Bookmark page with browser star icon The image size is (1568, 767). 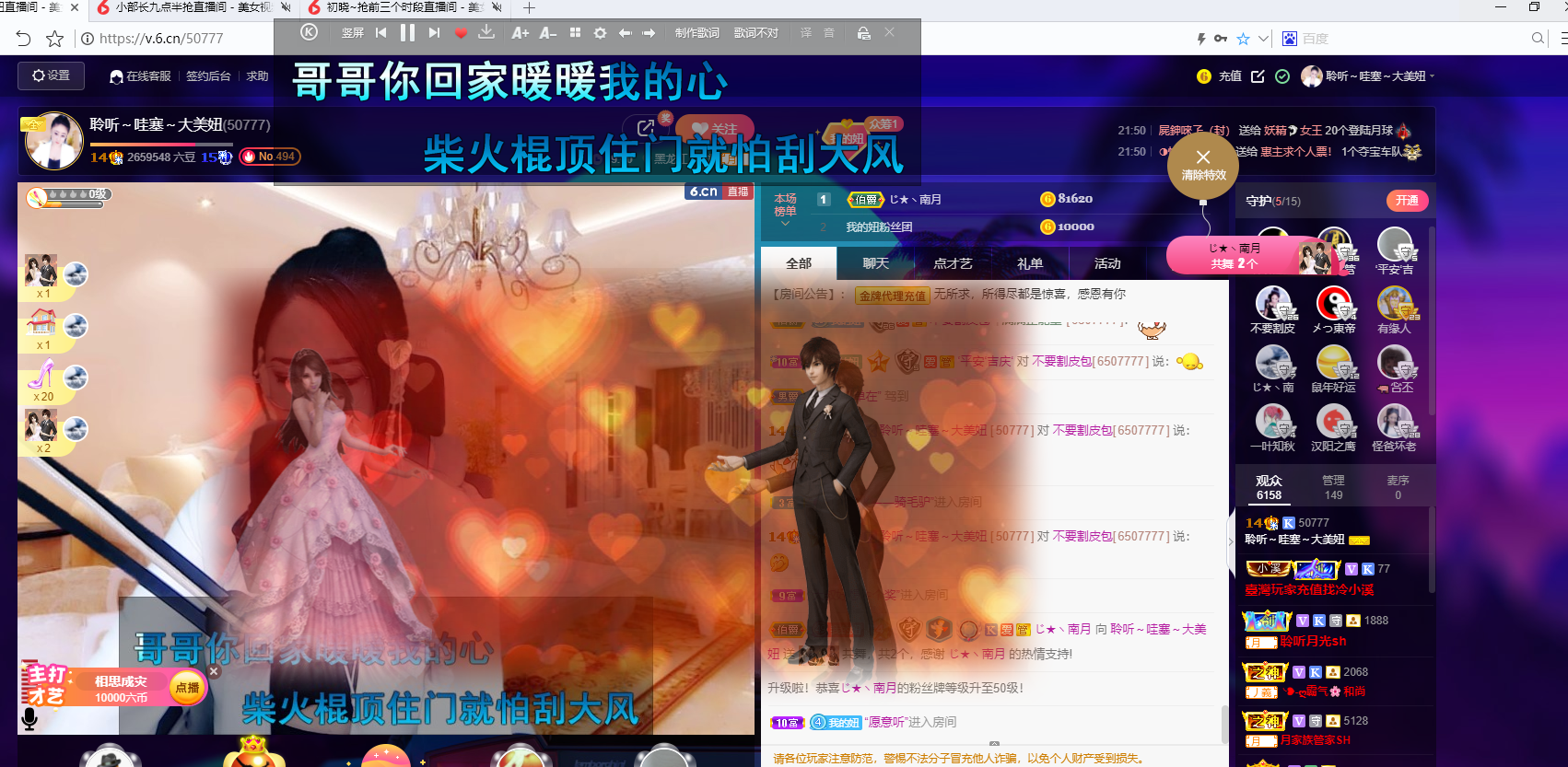pos(54,39)
